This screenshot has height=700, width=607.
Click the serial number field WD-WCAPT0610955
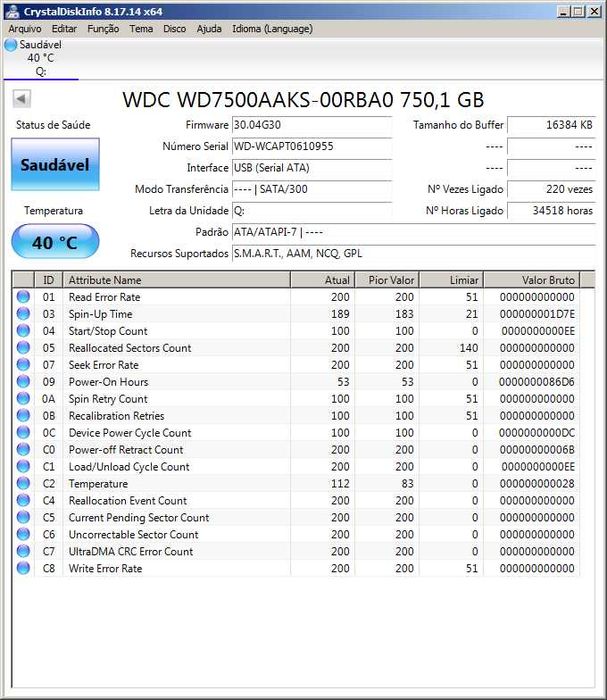tap(312, 146)
